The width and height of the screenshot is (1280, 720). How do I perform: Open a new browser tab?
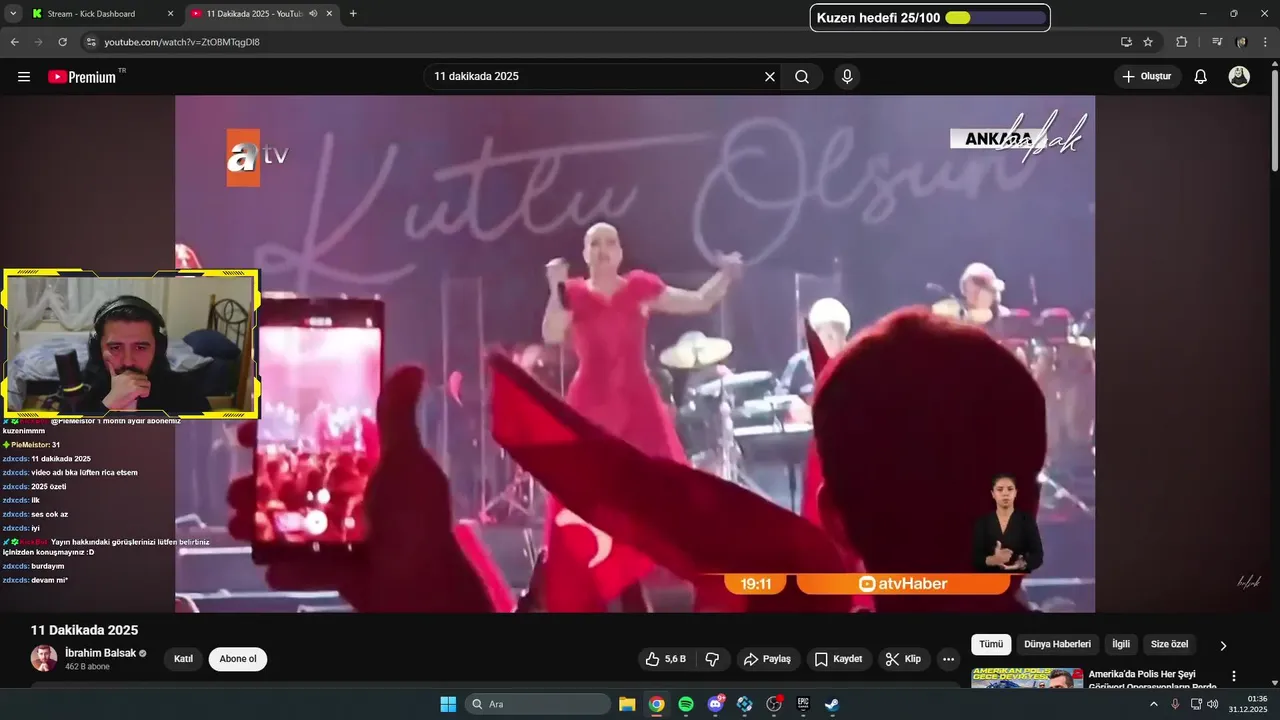353,14
